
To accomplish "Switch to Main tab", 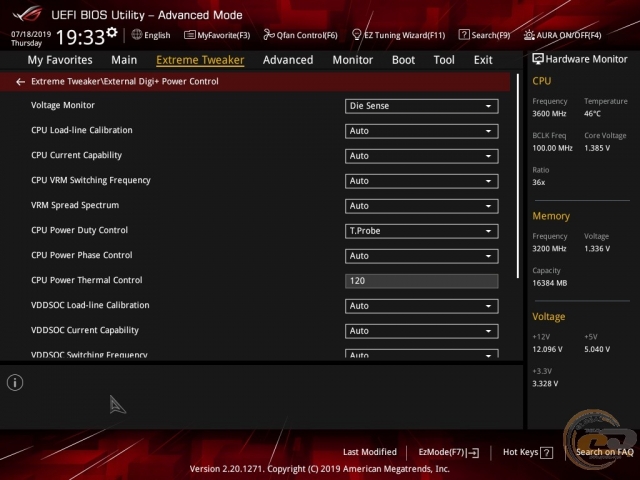I will [x=124, y=60].
